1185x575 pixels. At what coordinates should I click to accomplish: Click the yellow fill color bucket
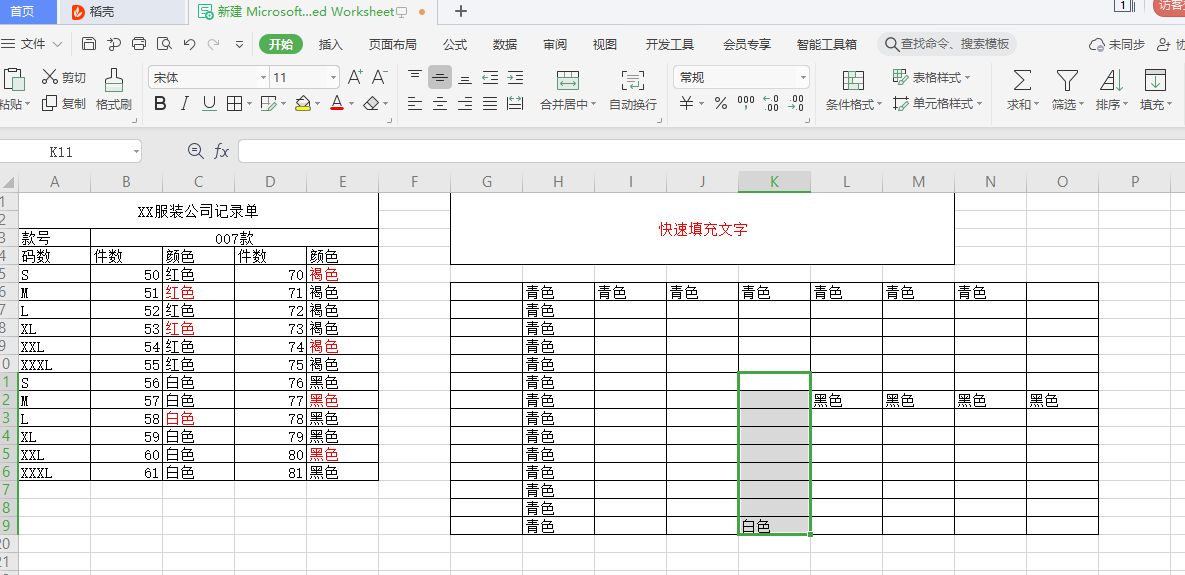click(x=302, y=103)
